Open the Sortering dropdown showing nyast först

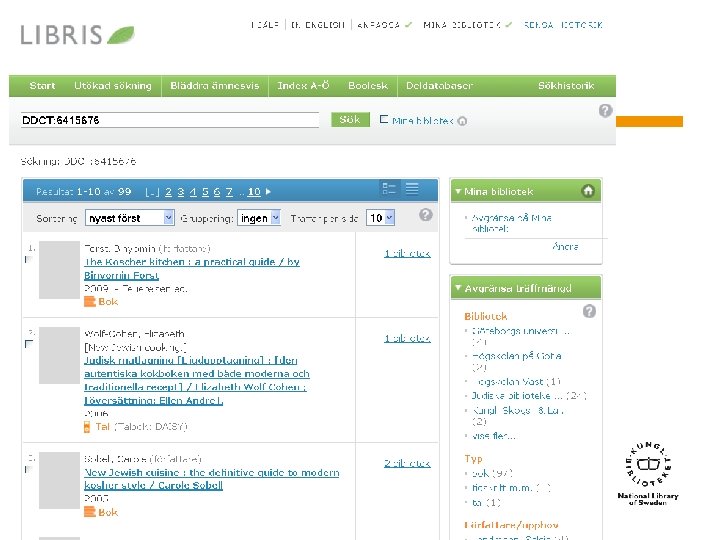coord(129,218)
